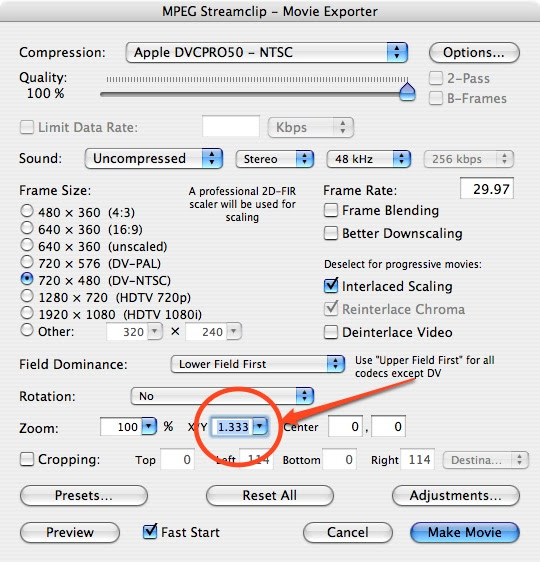Click the Top cropping value field
The height and width of the screenshot is (562, 540).
click(177, 459)
